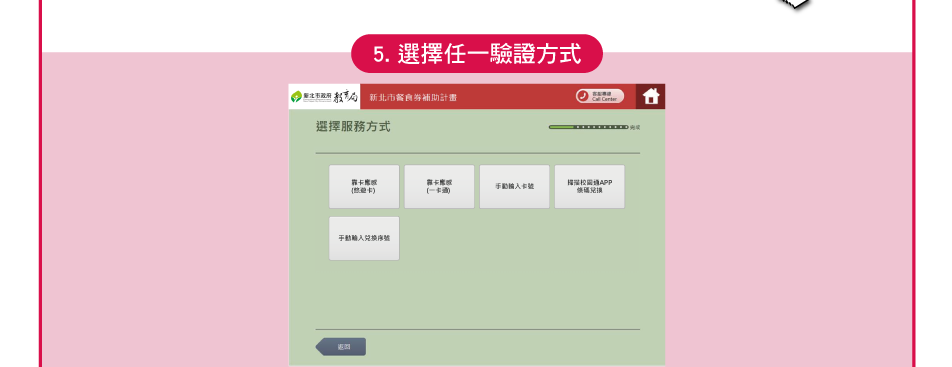Select 靠卡感應 (悠遊卡) option
This screenshot has width=952, height=367.
click(364, 187)
